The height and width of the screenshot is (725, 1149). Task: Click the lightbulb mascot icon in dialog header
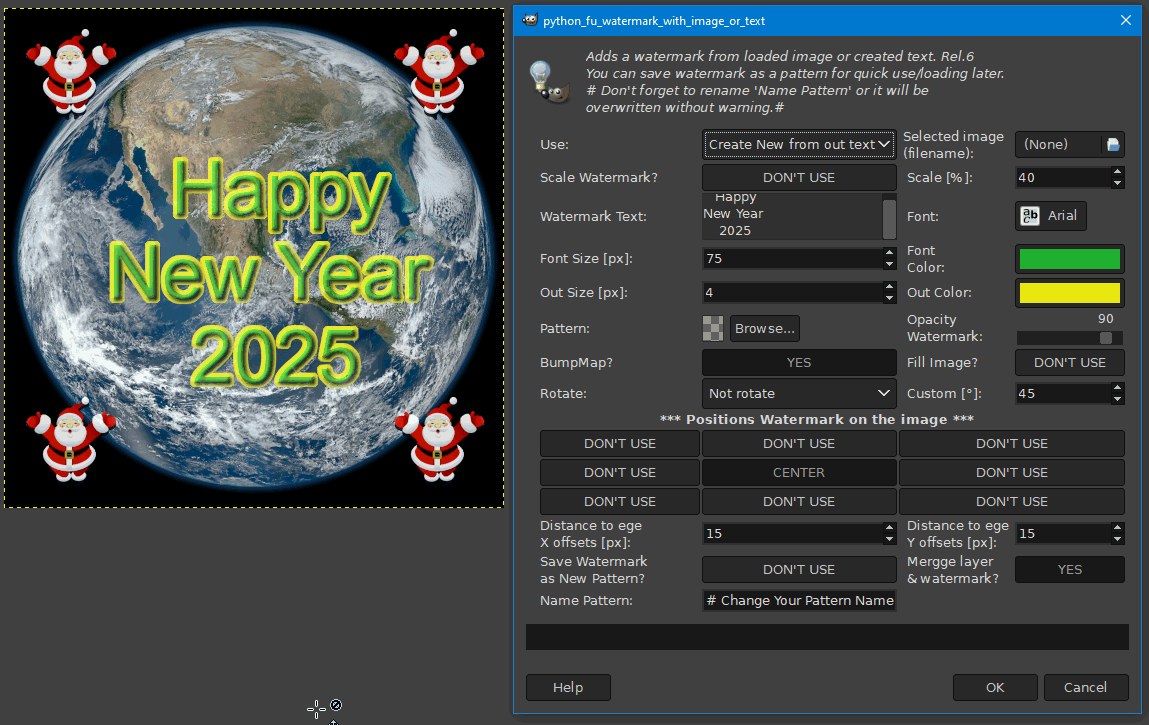click(548, 82)
